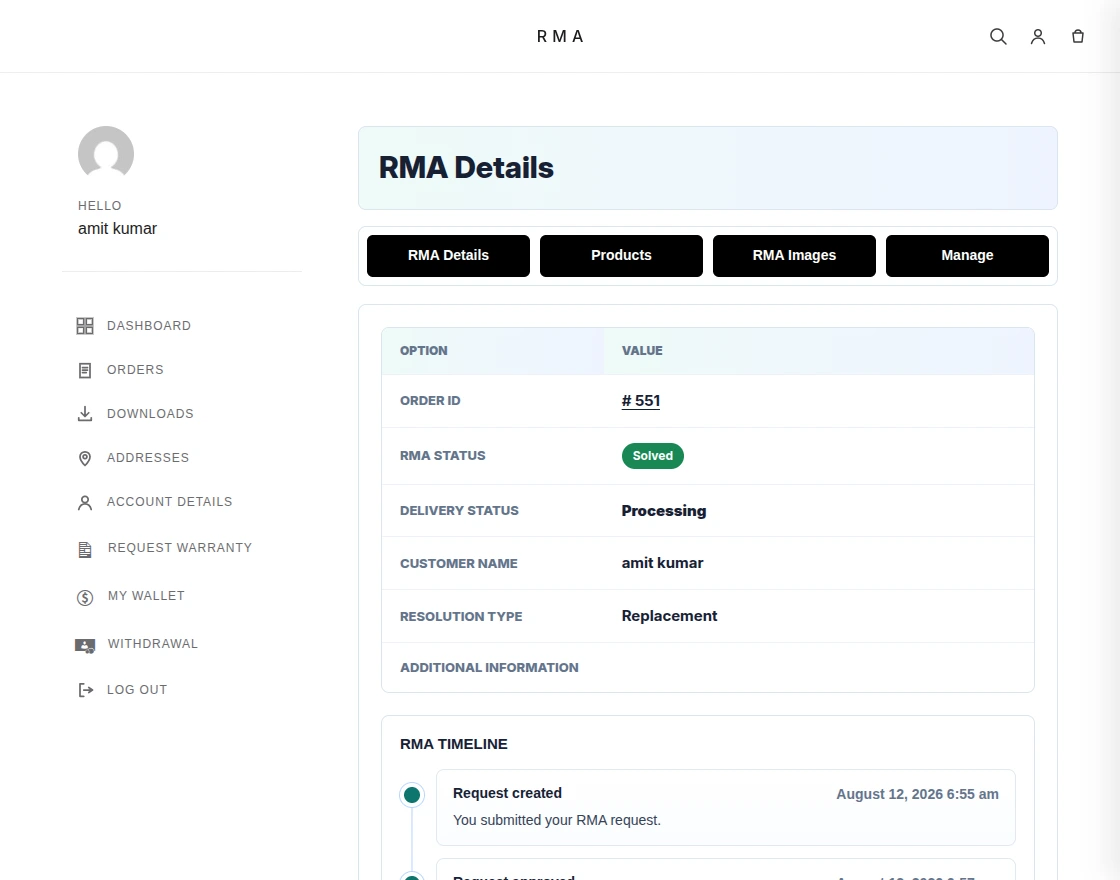
Task: Click the Request created timeline heading
Action: point(507,794)
